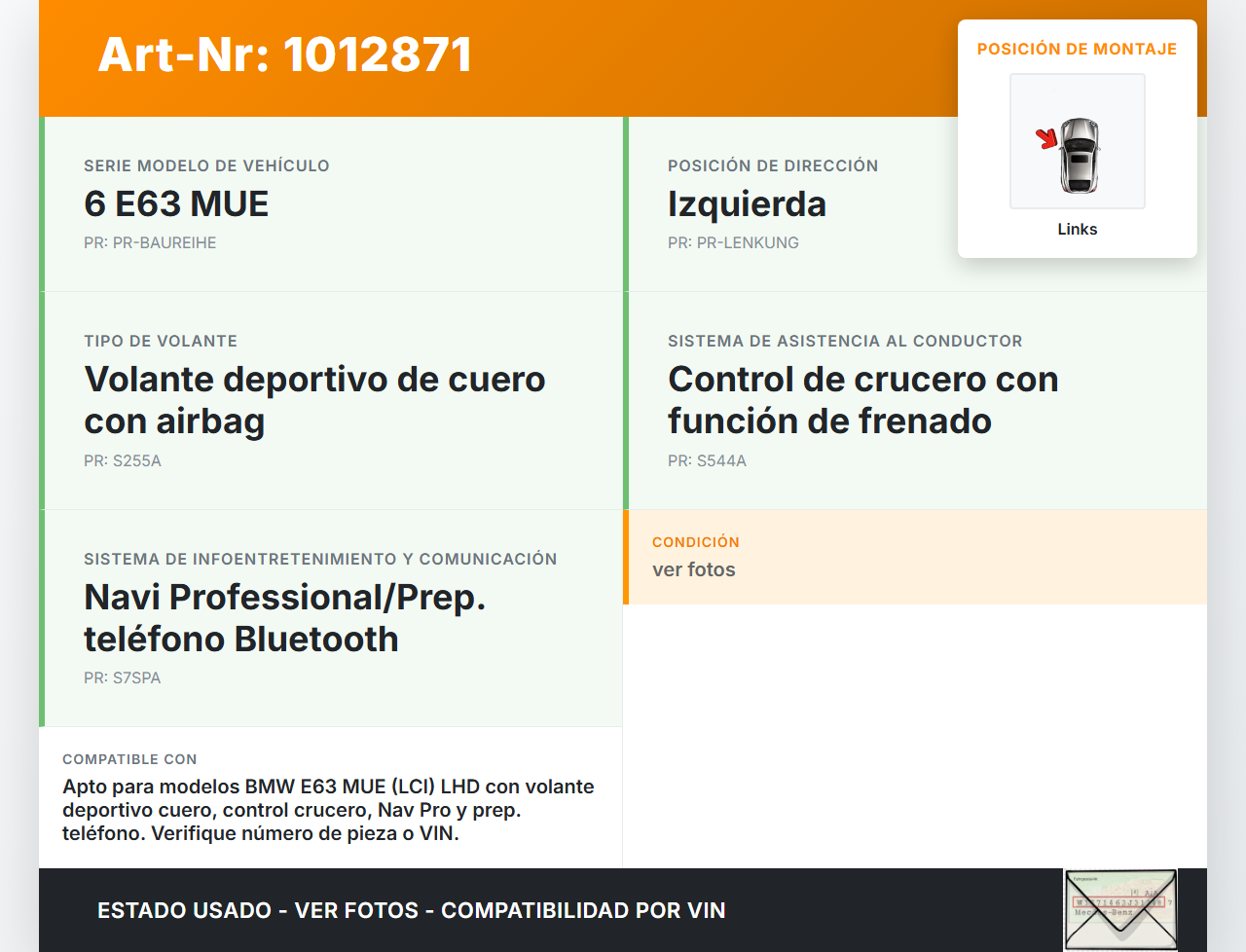Click the car mounting position diagram
Image resolution: width=1246 pixels, height=952 pixels.
(1078, 141)
